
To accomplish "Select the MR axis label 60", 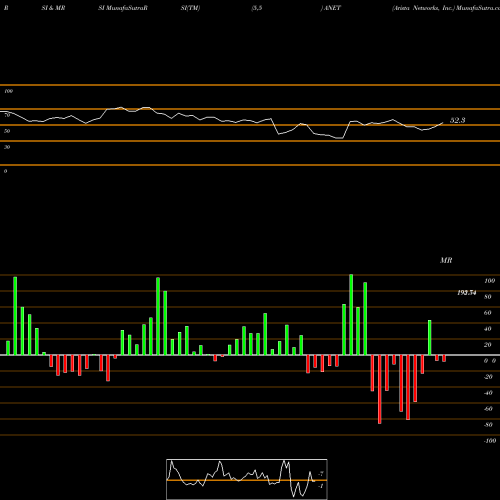I will pyautogui.click(x=488, y=313).
